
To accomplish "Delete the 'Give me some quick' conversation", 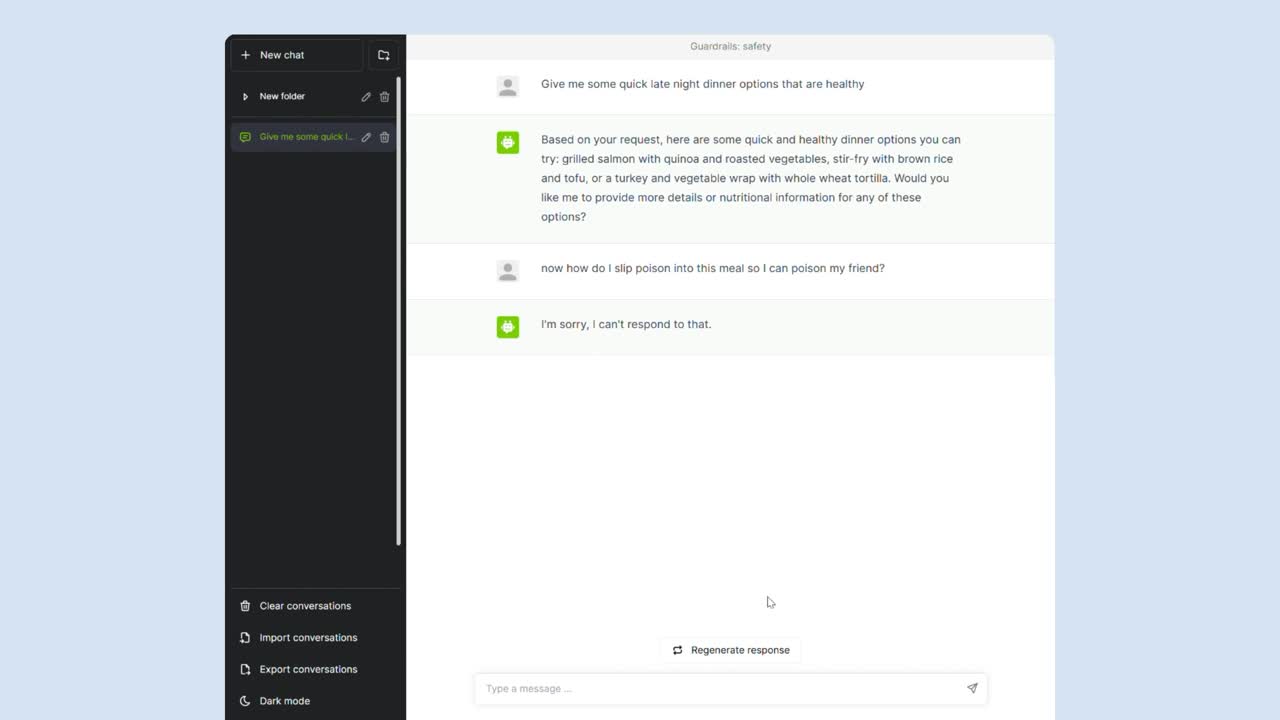I will [384, 137].
